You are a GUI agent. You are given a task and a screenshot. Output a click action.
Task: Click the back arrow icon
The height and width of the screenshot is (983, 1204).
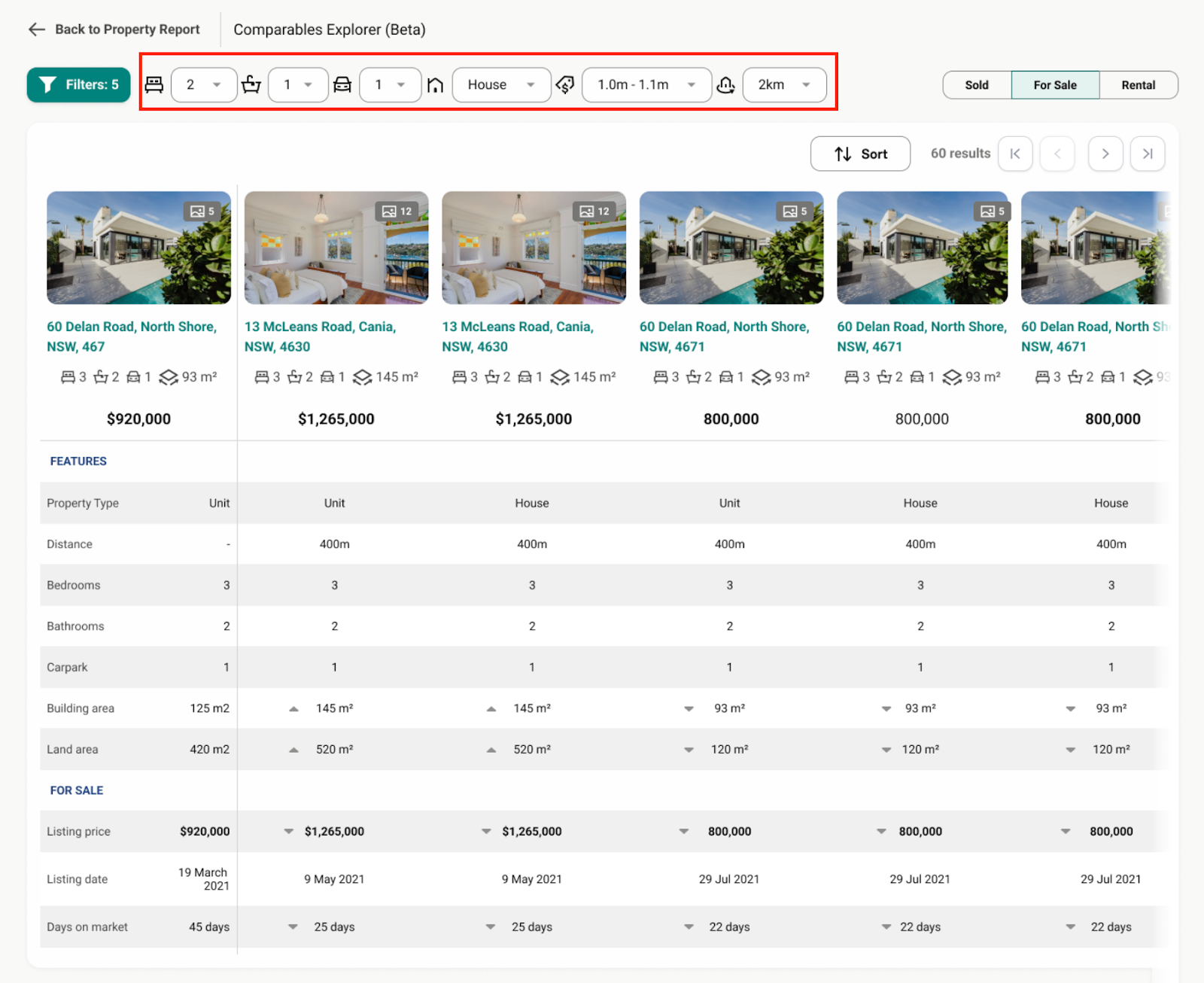(36, 29)
